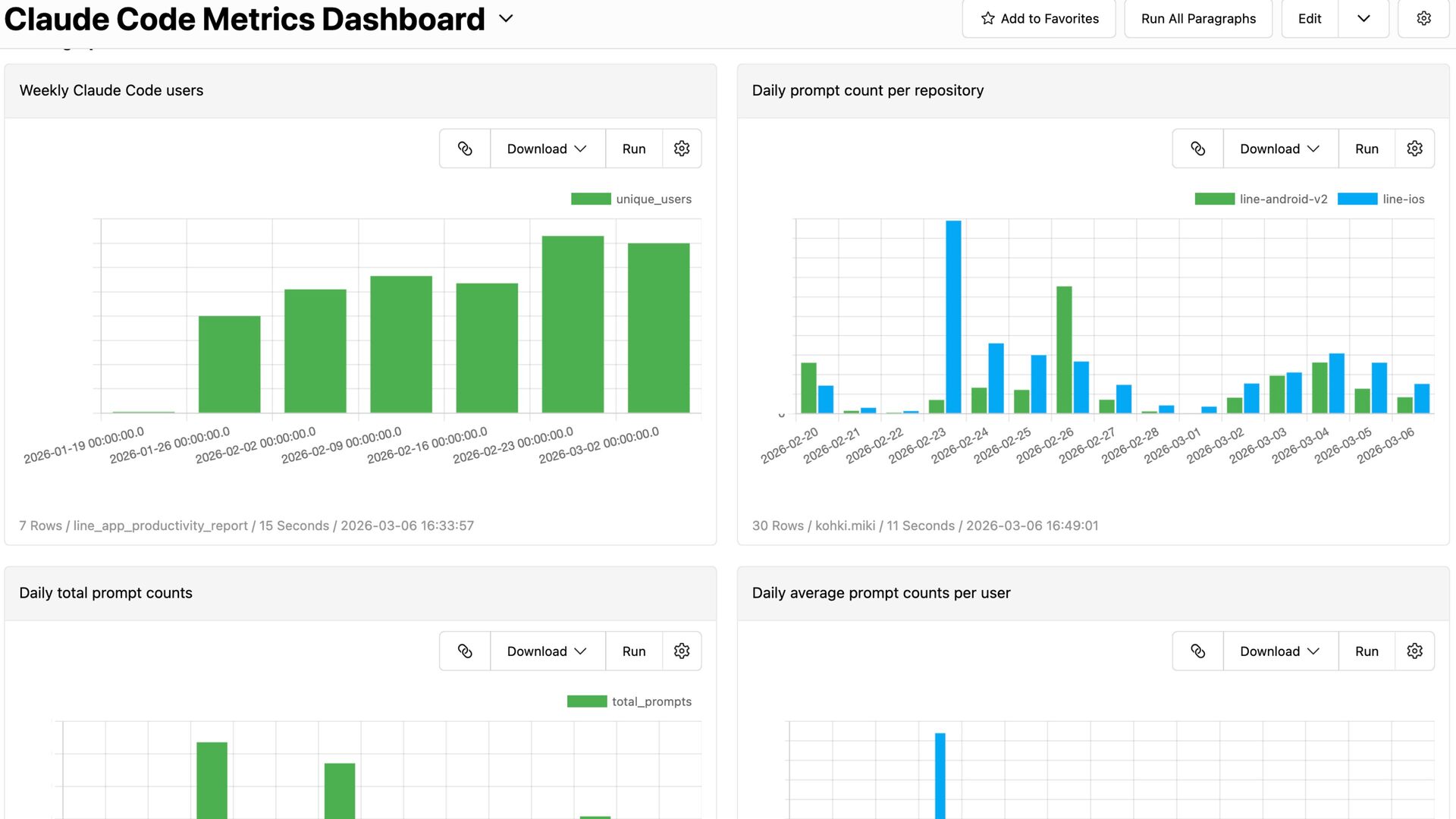Open Download dropdown in Daily total prompt counts
1456x819 pixels.
[547, 651]
